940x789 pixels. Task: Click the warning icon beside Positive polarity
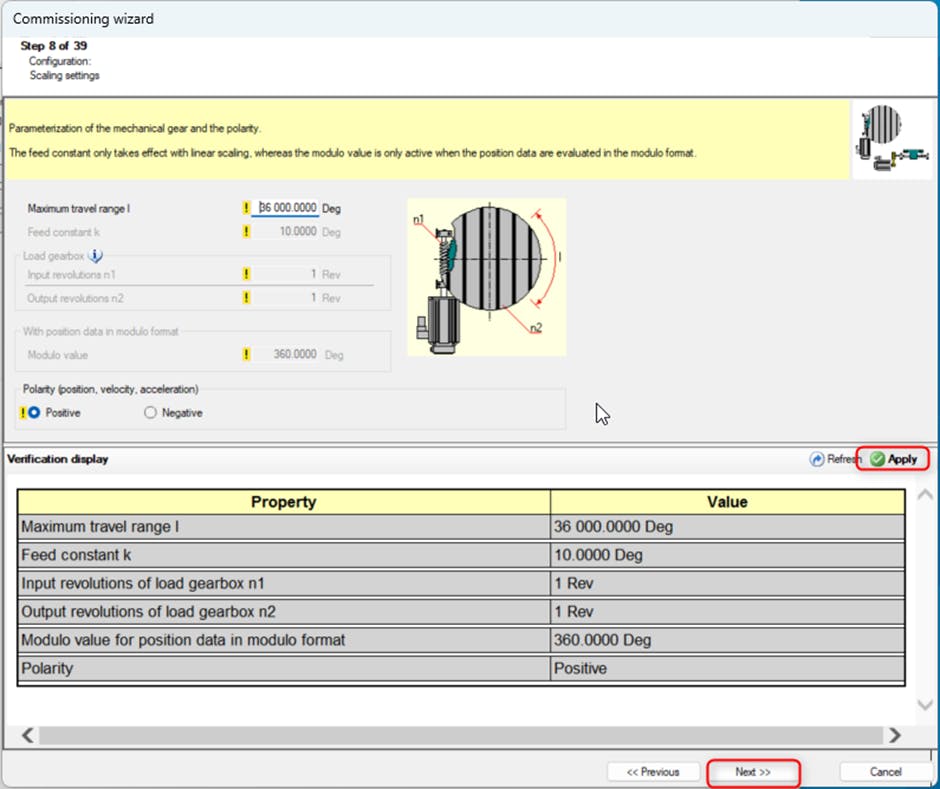22,412
